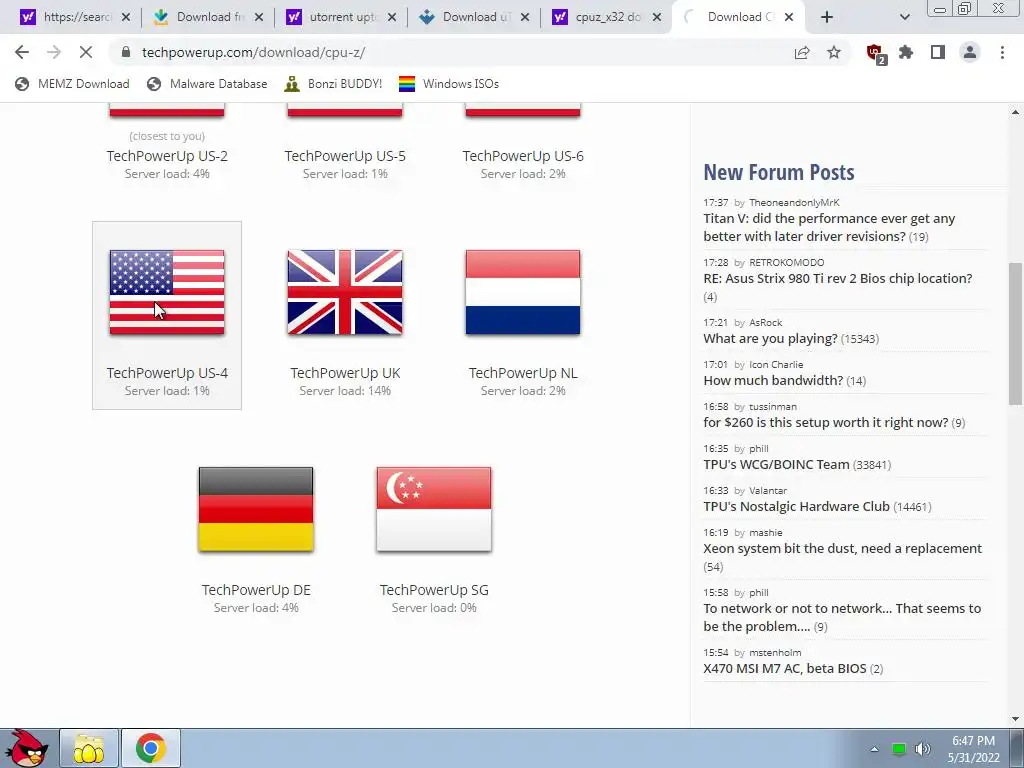Open a new browser tab
The image size is (1024, 768).
click(x=827, y=17)
